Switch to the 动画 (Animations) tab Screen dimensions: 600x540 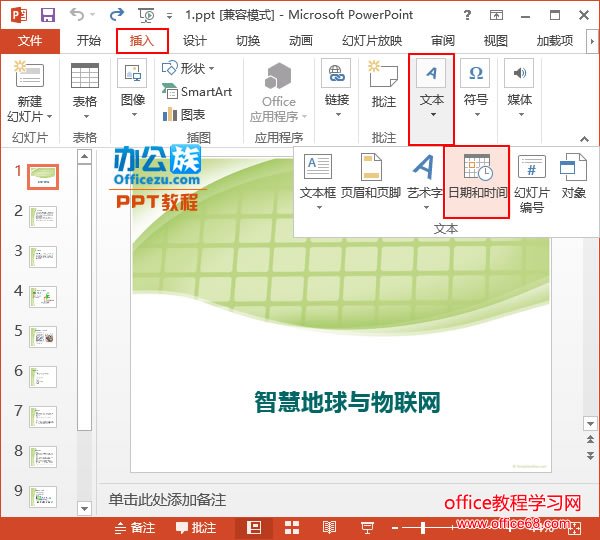pyautogui.click(x=300, y=41)
